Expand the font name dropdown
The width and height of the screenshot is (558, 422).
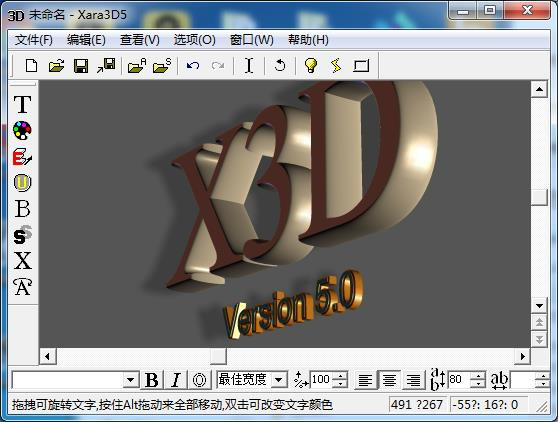(x=131, y=380)
